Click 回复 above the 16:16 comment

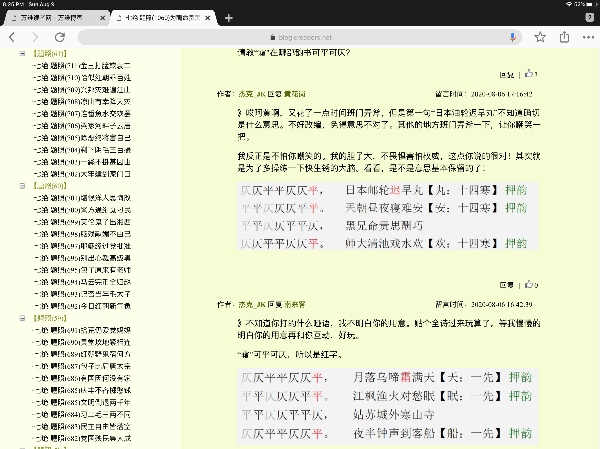tap(507, 75)
